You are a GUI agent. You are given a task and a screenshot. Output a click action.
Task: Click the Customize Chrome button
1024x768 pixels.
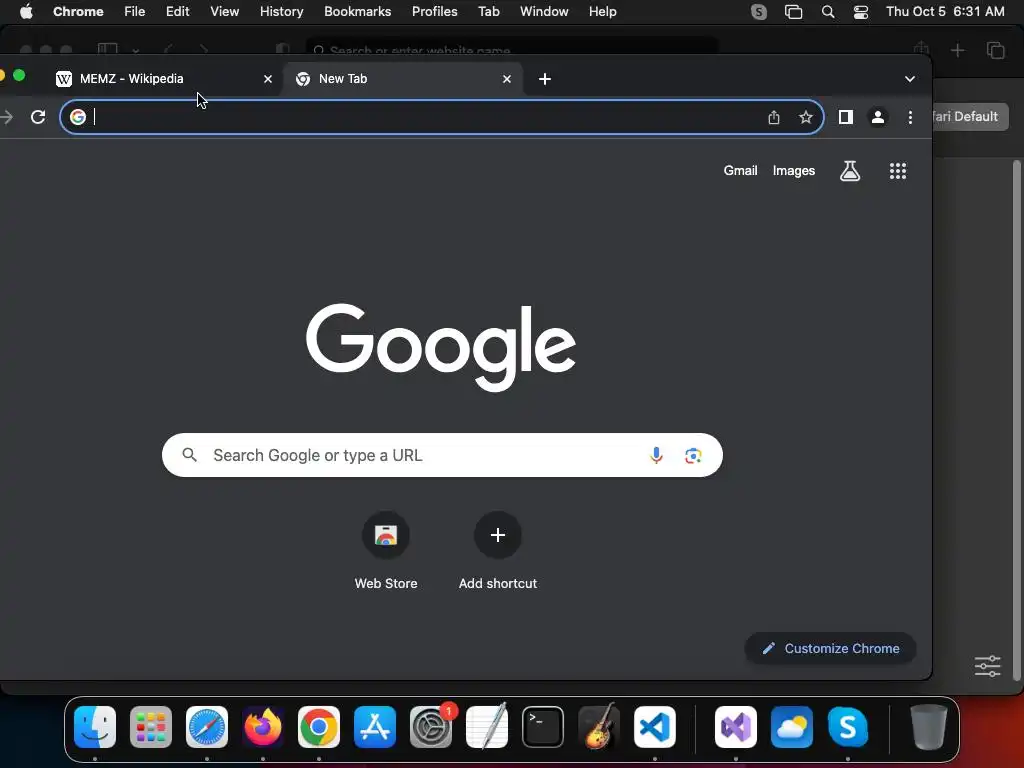pos(830,648)
